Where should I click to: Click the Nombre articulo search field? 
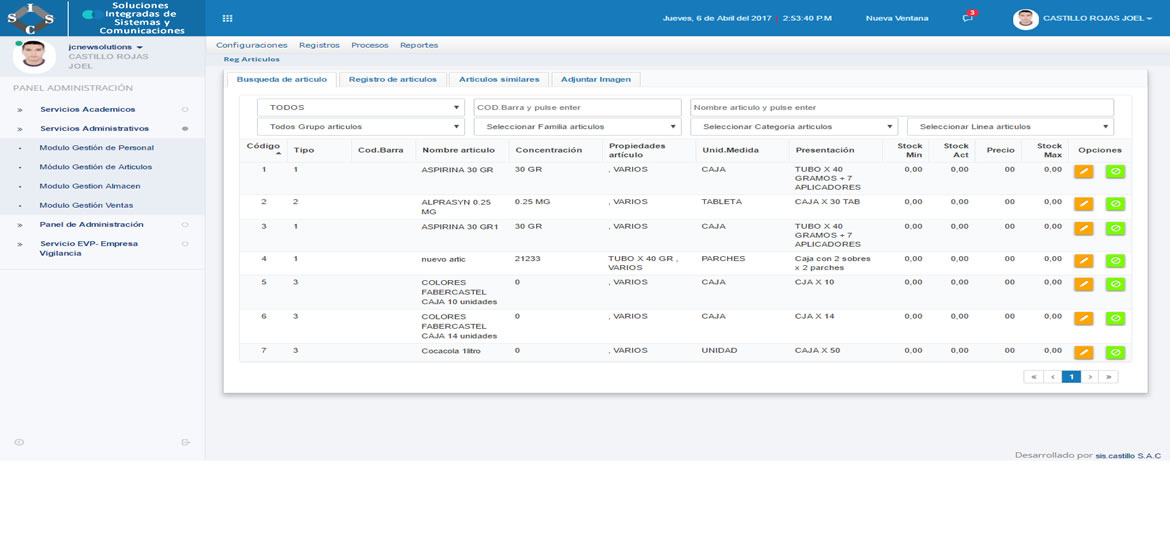click(x=901, y=107)
